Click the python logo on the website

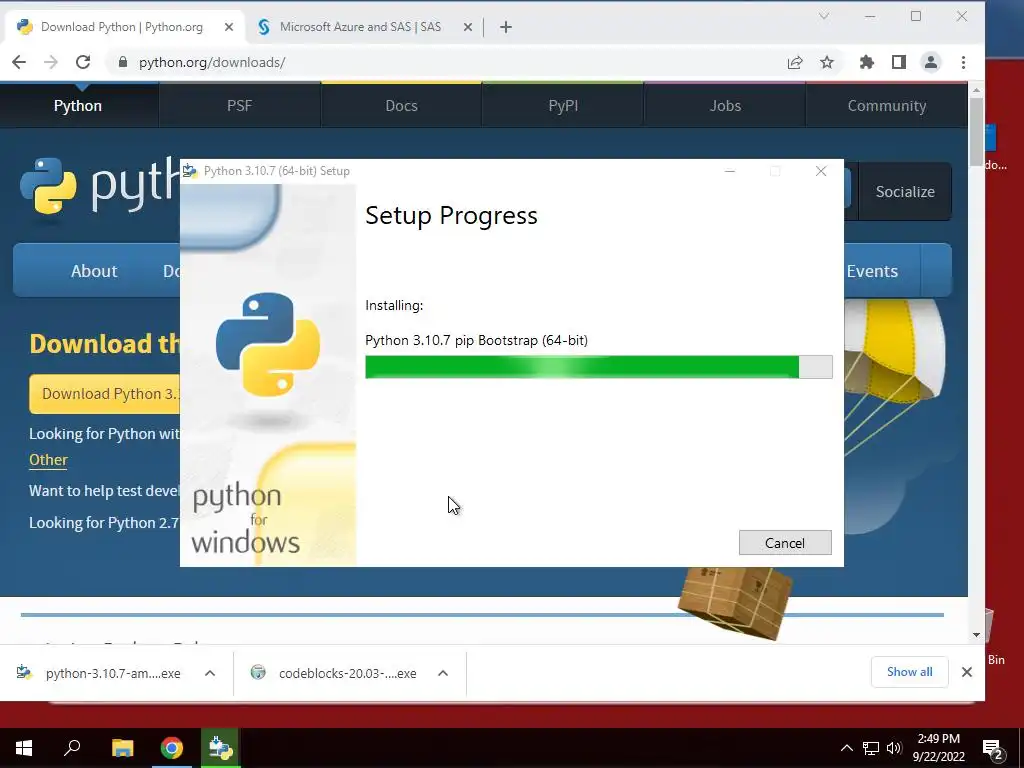coord(99,186)
